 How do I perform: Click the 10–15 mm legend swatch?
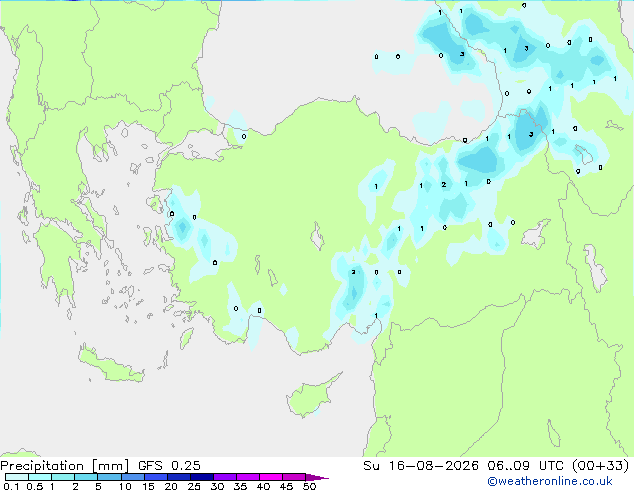pyautogui.click(x=132, y=477)
